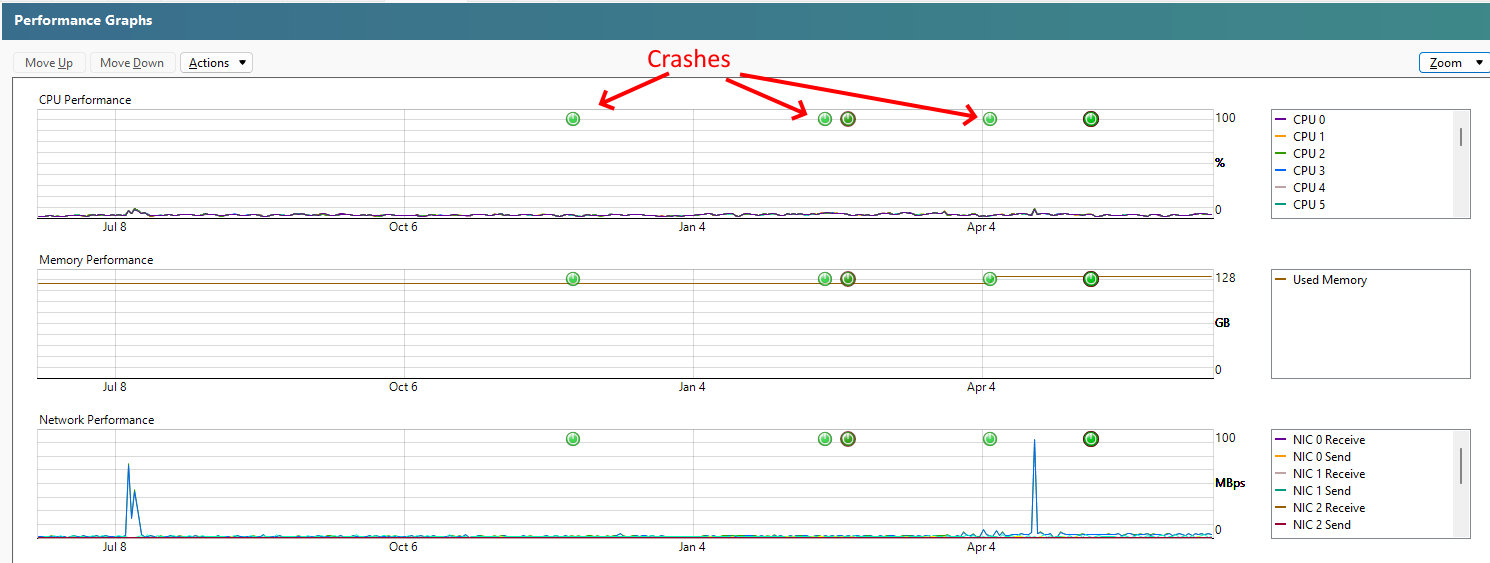
Task: Click the July spike in Network Performance plot
Action: click(130, 499)
